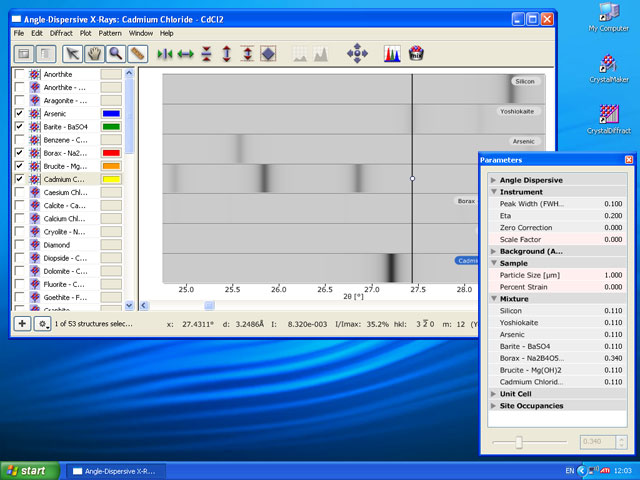Click the first layout view toolbar button

24,53
